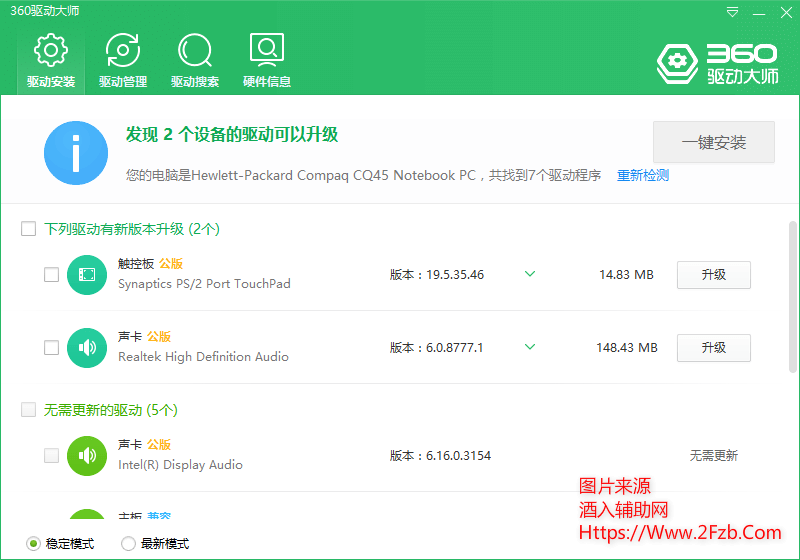Viewport: 800px width, 560px height.
Task: Click the blue info icon
Action: click(76, 153)
